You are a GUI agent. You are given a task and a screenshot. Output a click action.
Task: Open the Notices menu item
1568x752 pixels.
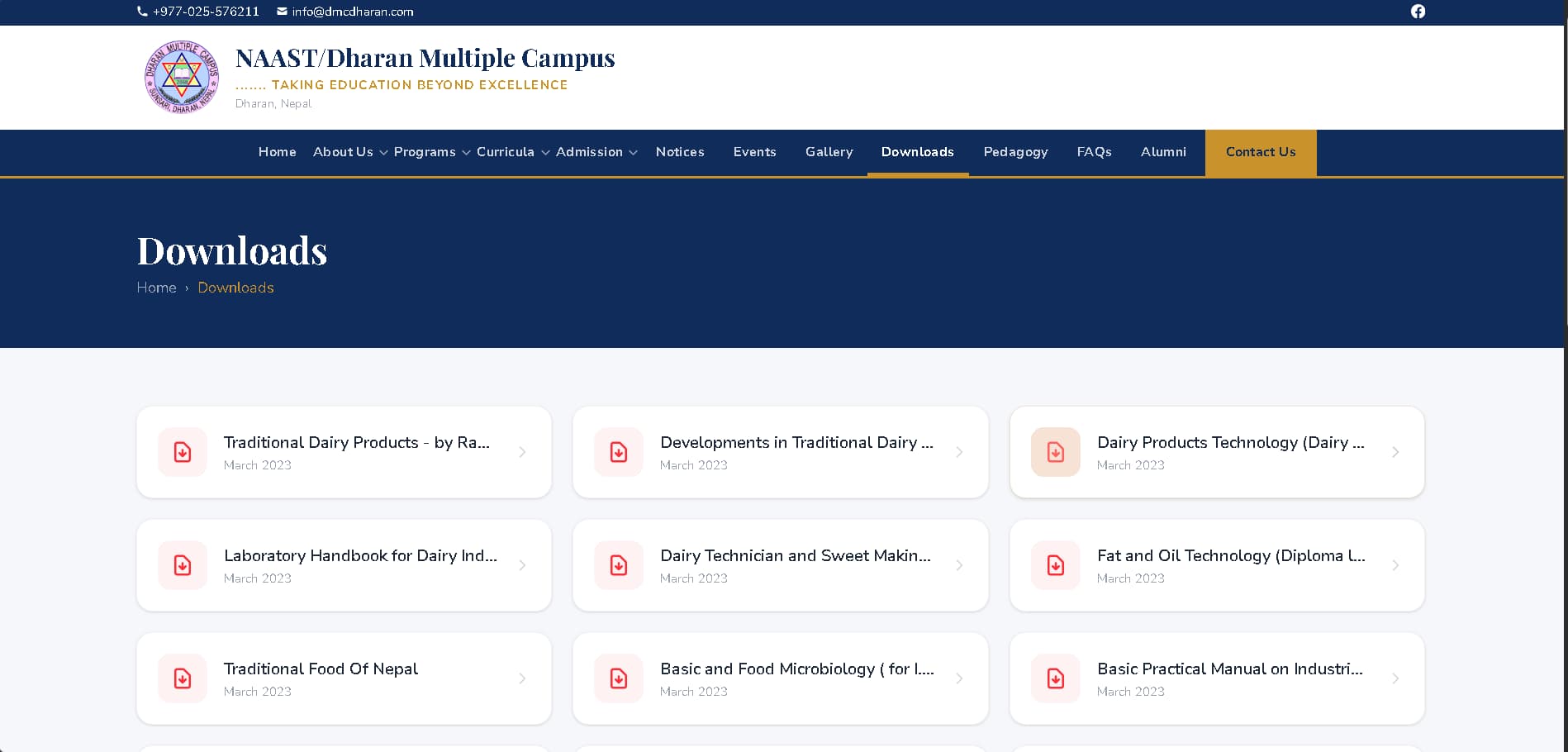(680, 152)
